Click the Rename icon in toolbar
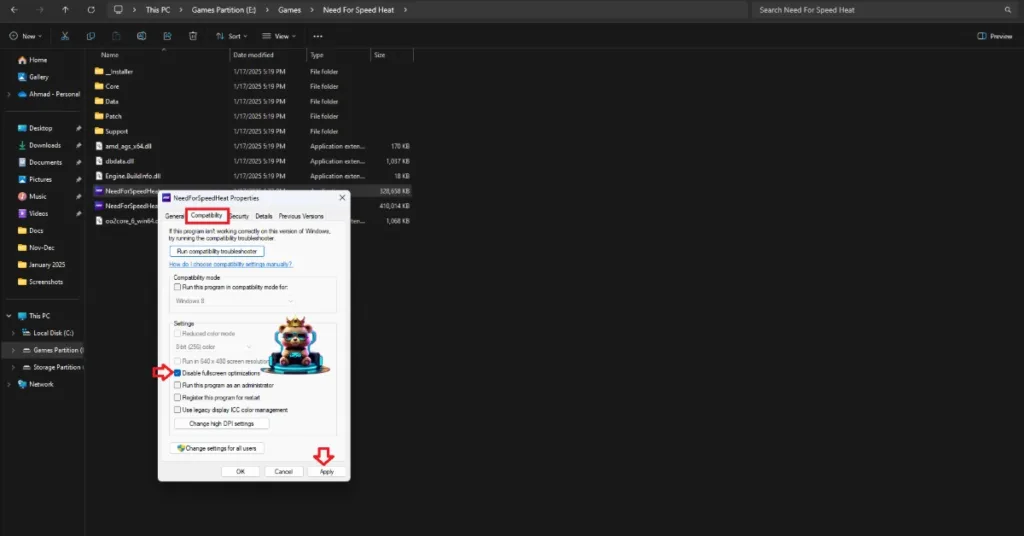1024x536 pixels. 142,36
